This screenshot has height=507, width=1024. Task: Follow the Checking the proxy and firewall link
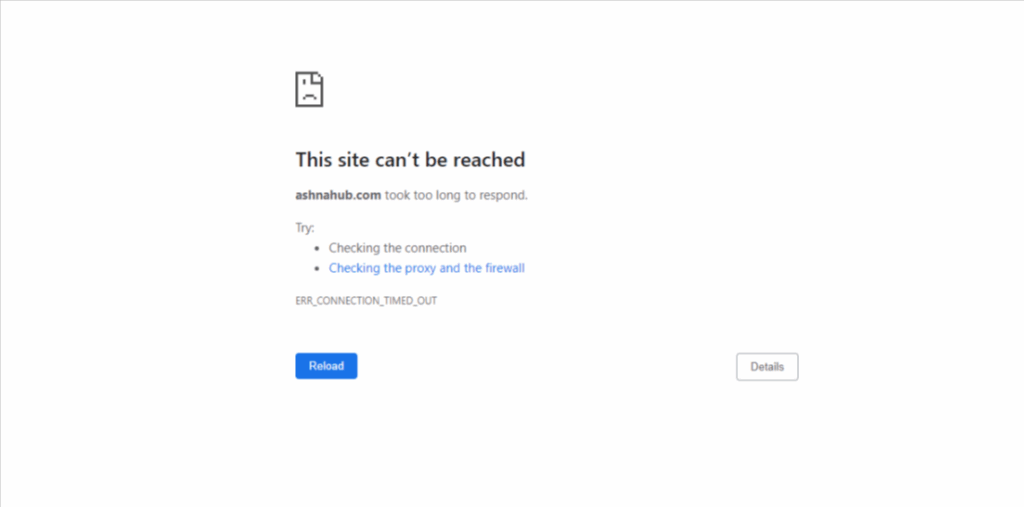[426, 268]
